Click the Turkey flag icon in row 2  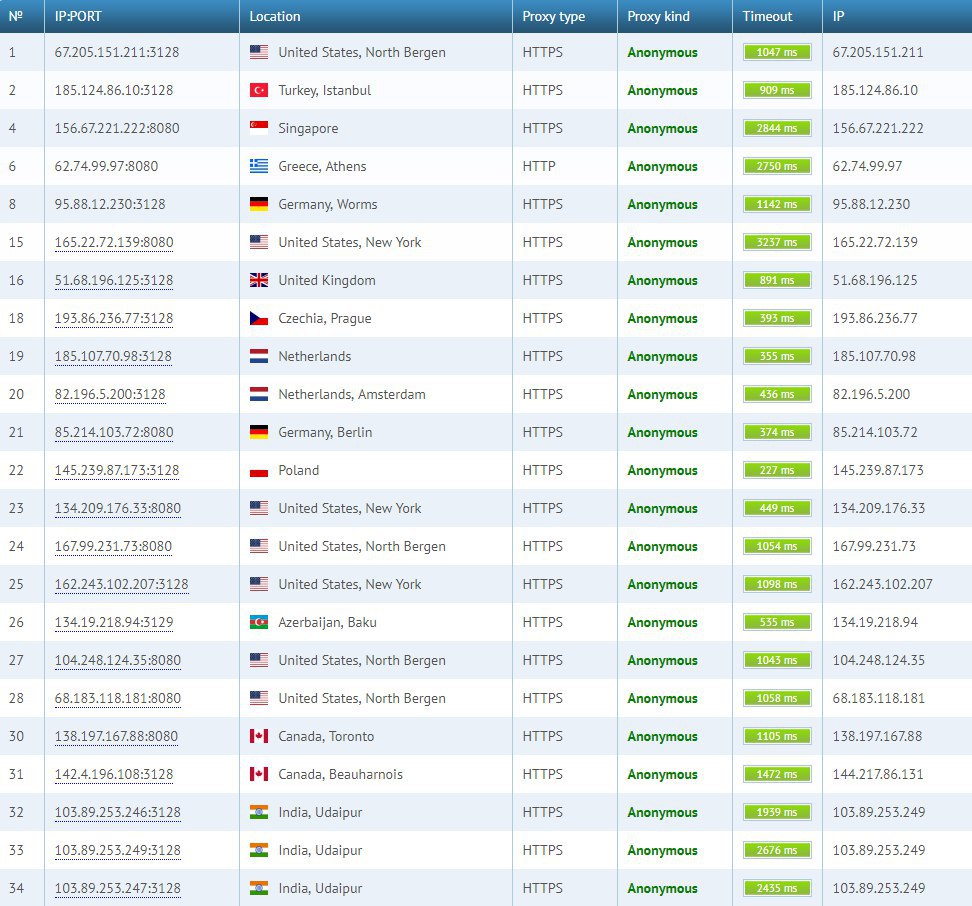[x=258, y=90]
